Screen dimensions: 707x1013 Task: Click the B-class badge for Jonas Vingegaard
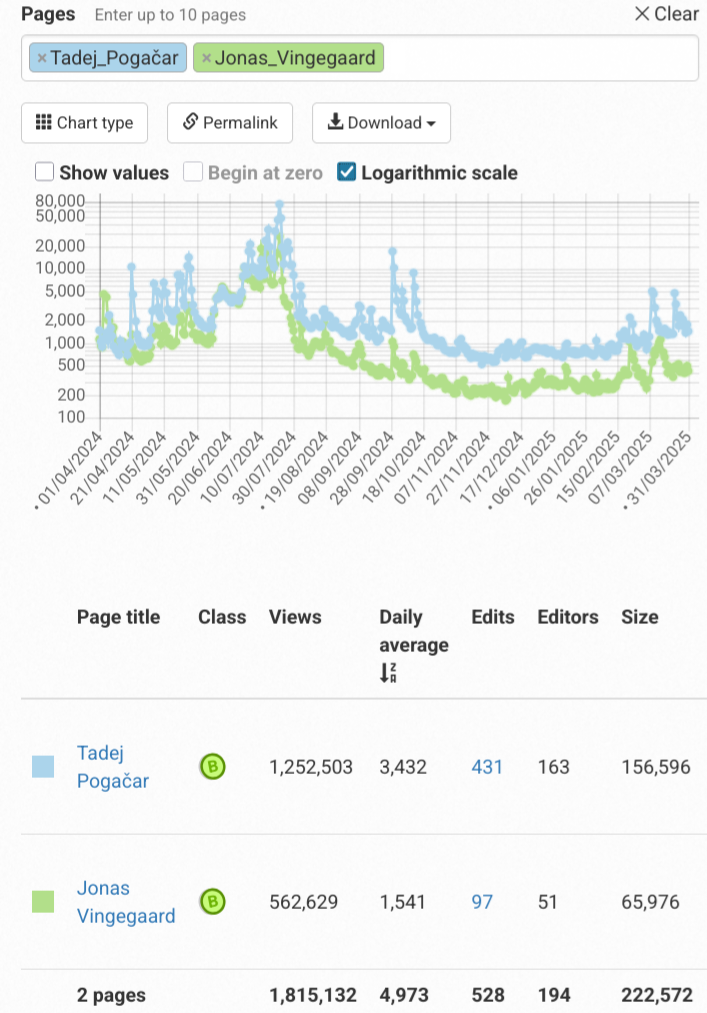(x=213, y=902)
